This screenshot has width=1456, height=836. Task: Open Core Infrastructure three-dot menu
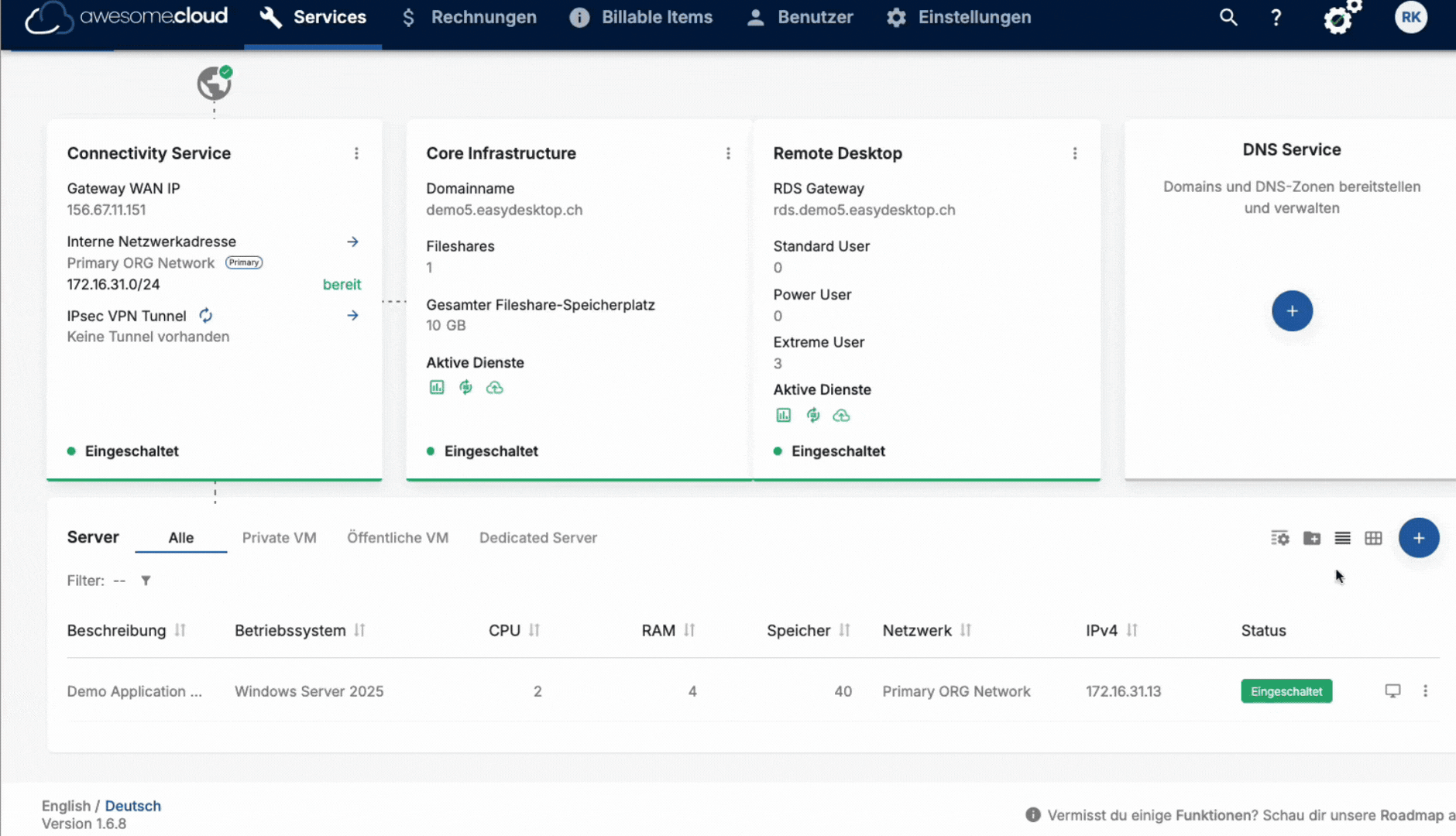tap(728, 153)
